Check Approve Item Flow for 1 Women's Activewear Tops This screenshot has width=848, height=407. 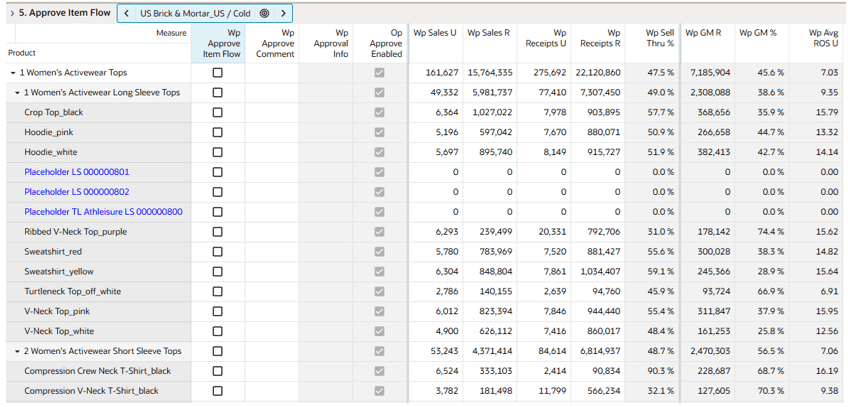pyautogui.click(x=217, y=72)
